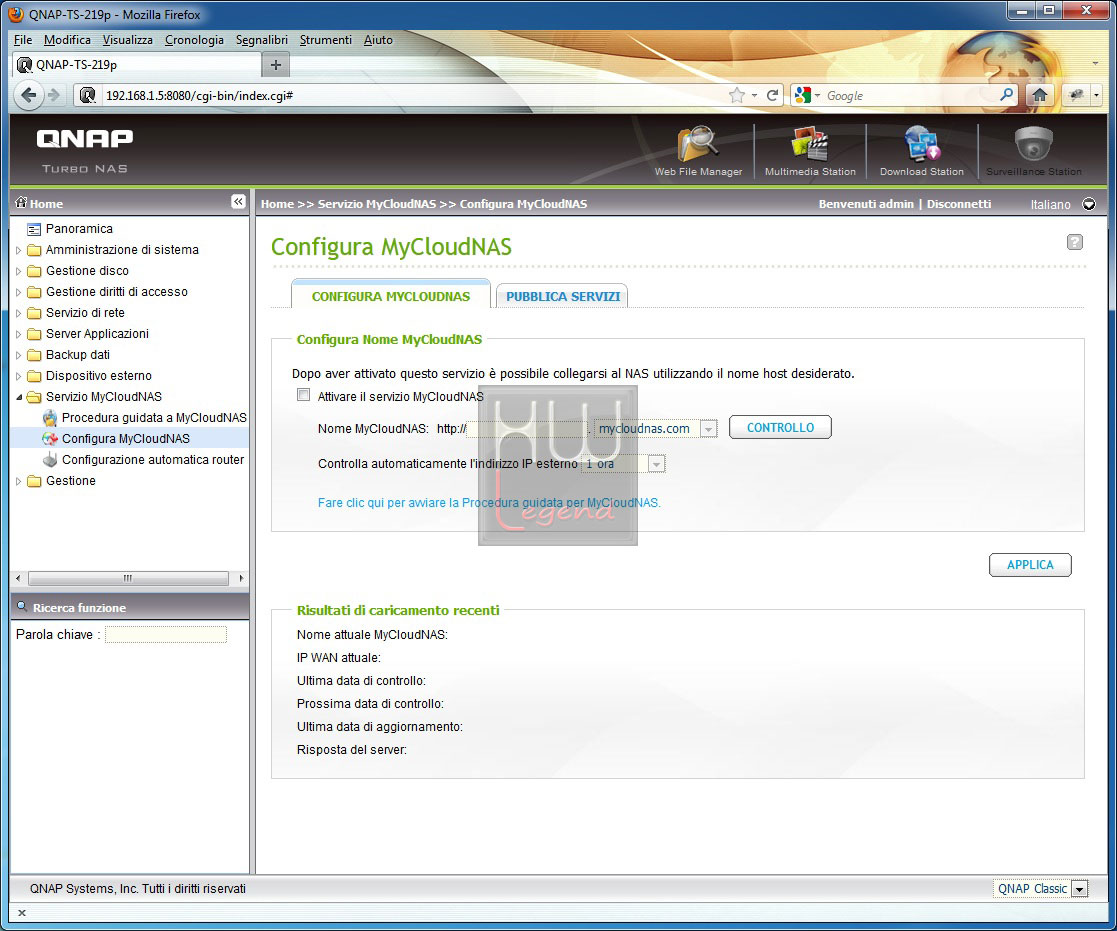Open the Segnalibri menu
Image resolution: width=1117 pixels, height=931 pixels.
tap(262, 40)
